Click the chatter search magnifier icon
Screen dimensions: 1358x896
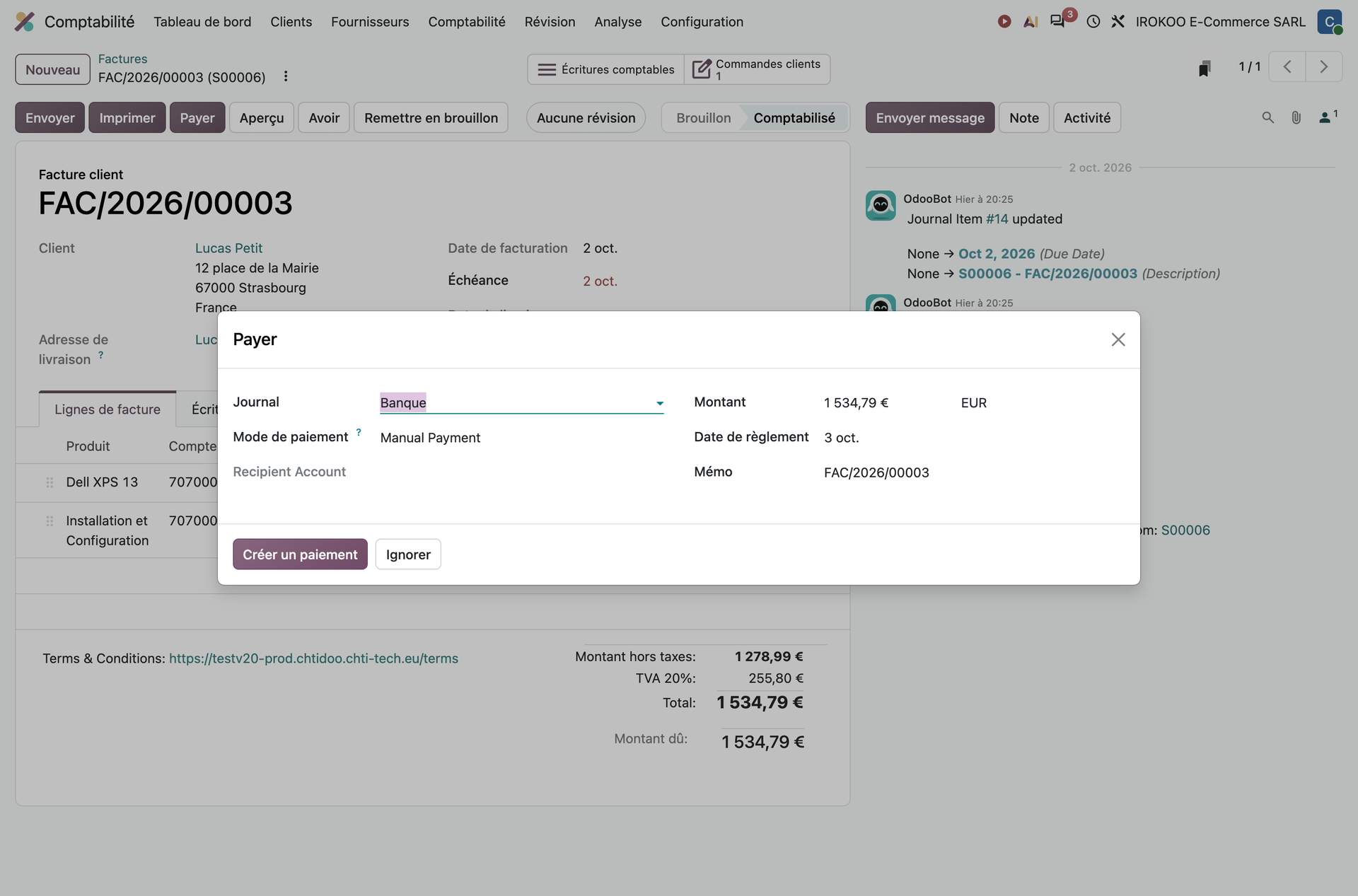[1267, 118]
